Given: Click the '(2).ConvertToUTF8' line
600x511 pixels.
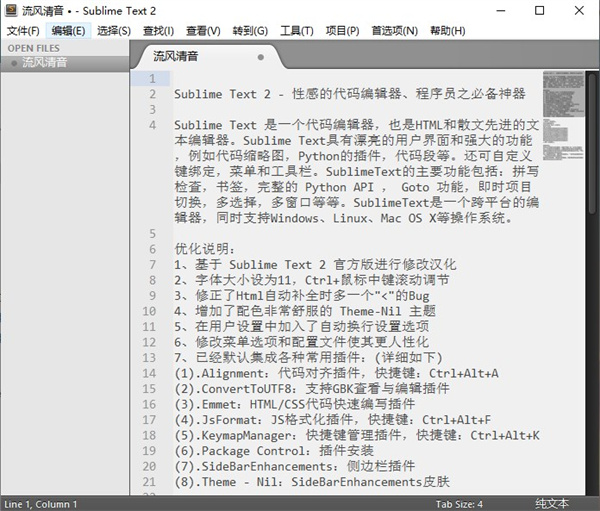Looking at the screenshot, I should click(x=312, y=389).
